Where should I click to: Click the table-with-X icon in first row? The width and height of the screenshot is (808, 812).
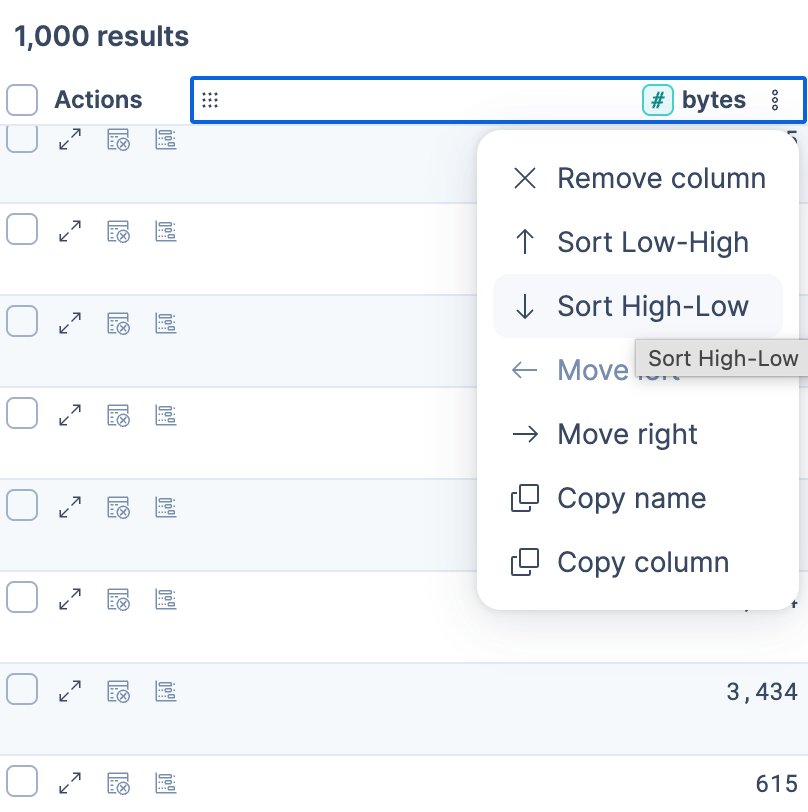pos(119,139)
